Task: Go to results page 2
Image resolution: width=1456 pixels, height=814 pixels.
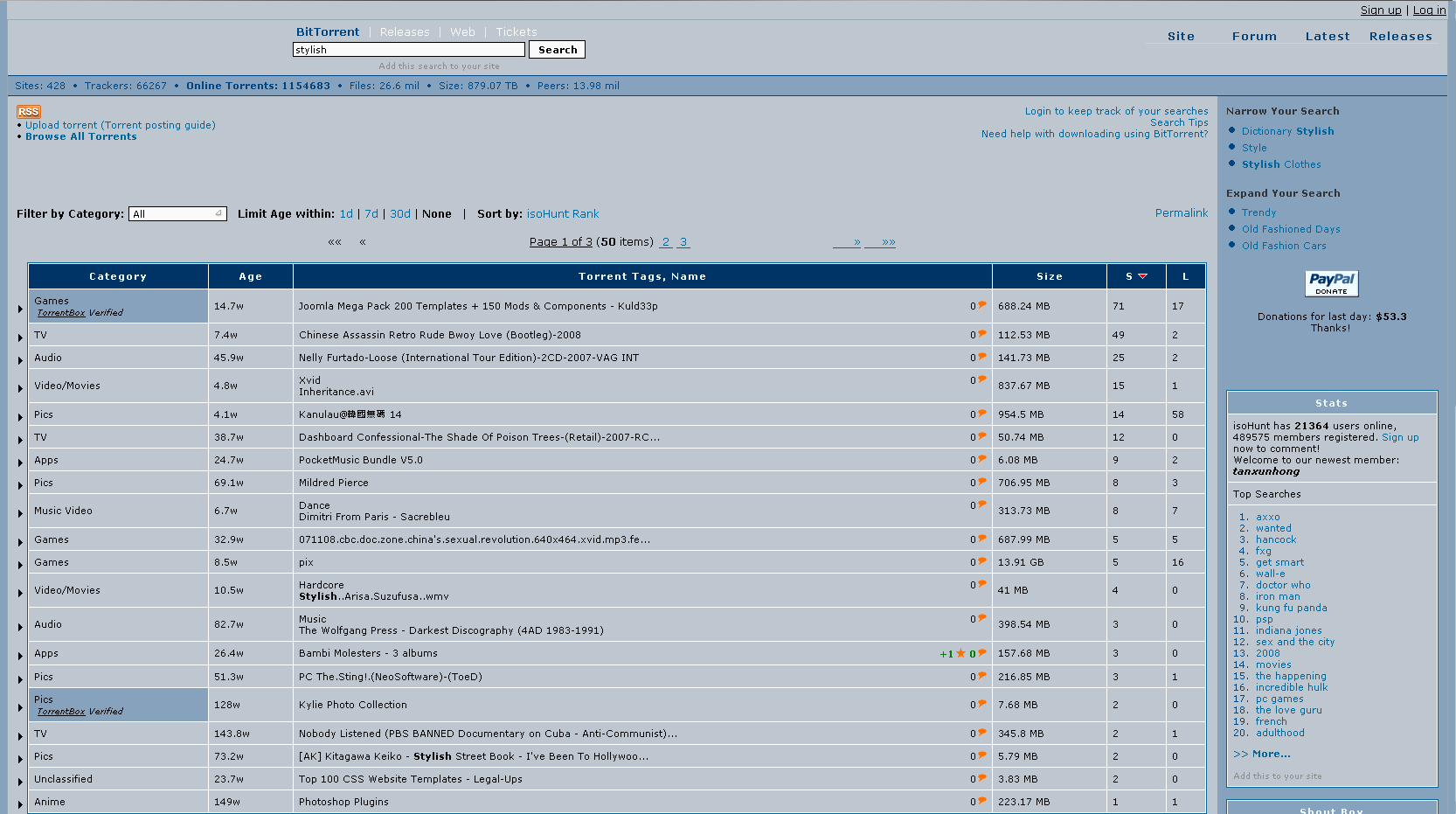Action: 666,241
